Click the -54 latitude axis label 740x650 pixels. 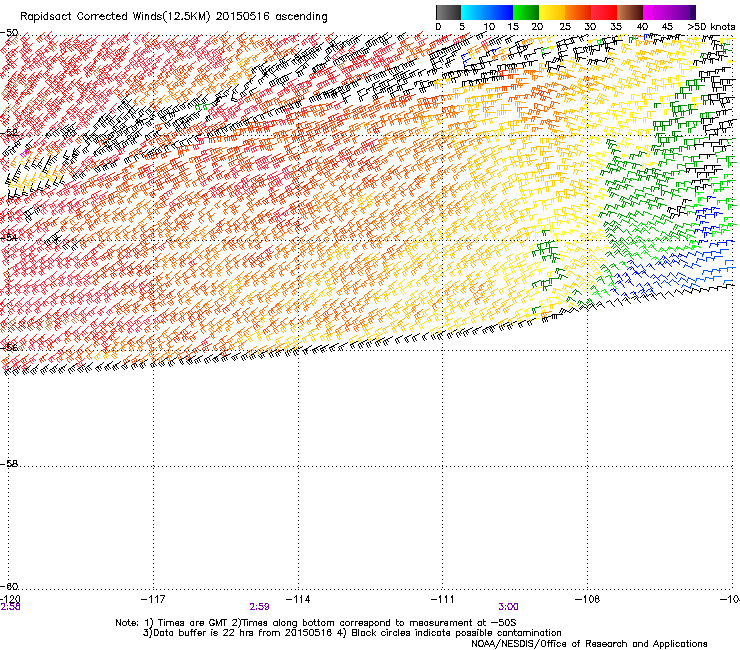9,237
